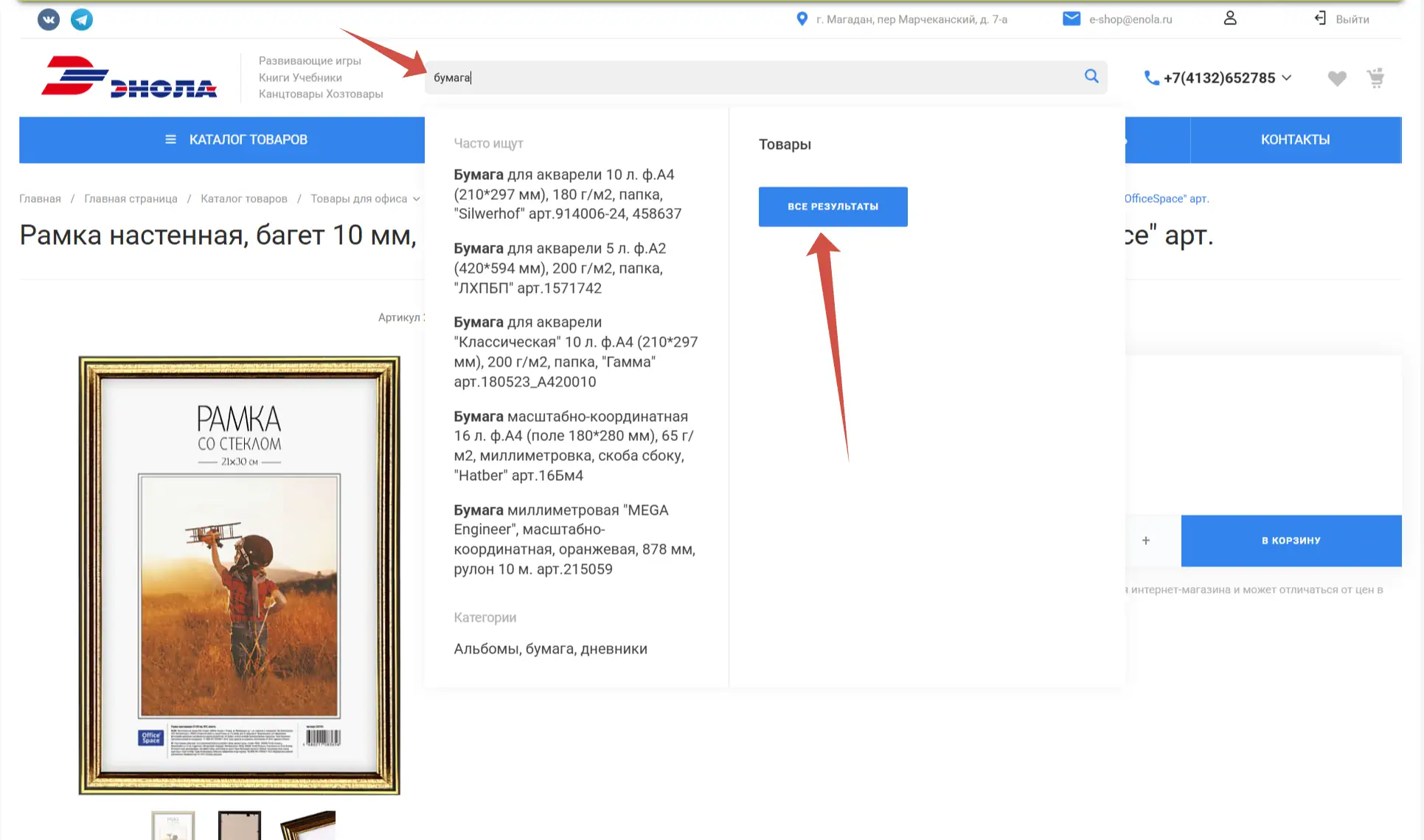Open favorites heart icon
Image resolution: width=1424 pixels, height=840 pixels.
click(x=1336, y=78)
